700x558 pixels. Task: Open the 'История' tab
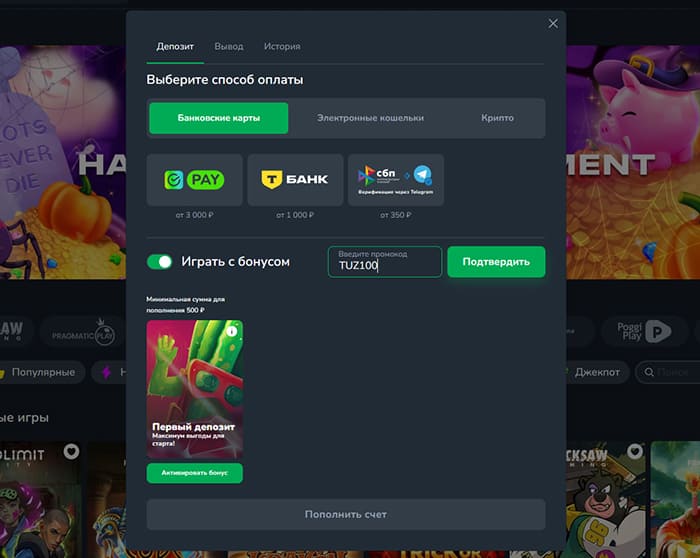(x=282, y=47)
